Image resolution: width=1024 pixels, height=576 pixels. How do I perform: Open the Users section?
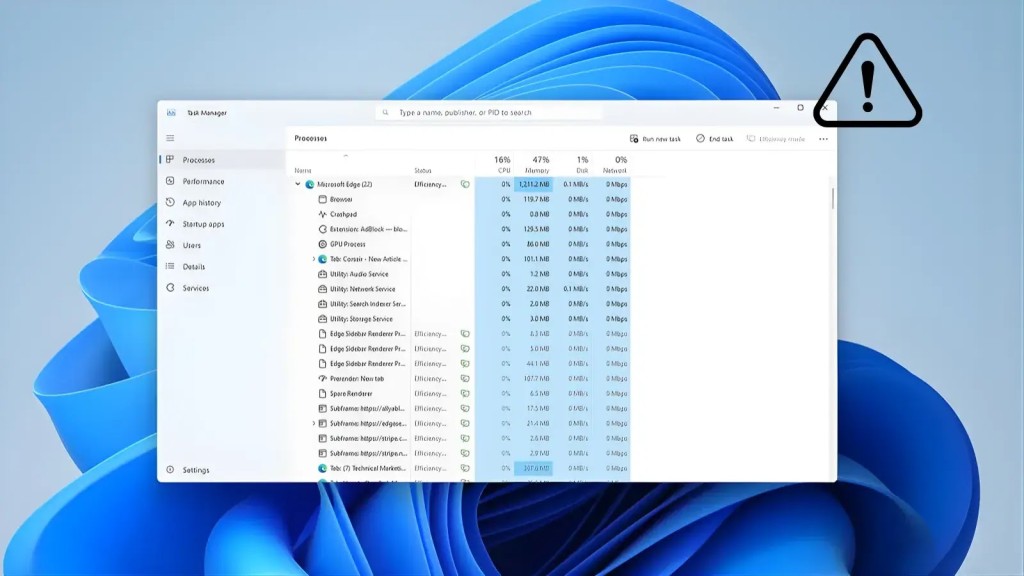(192, 245)
